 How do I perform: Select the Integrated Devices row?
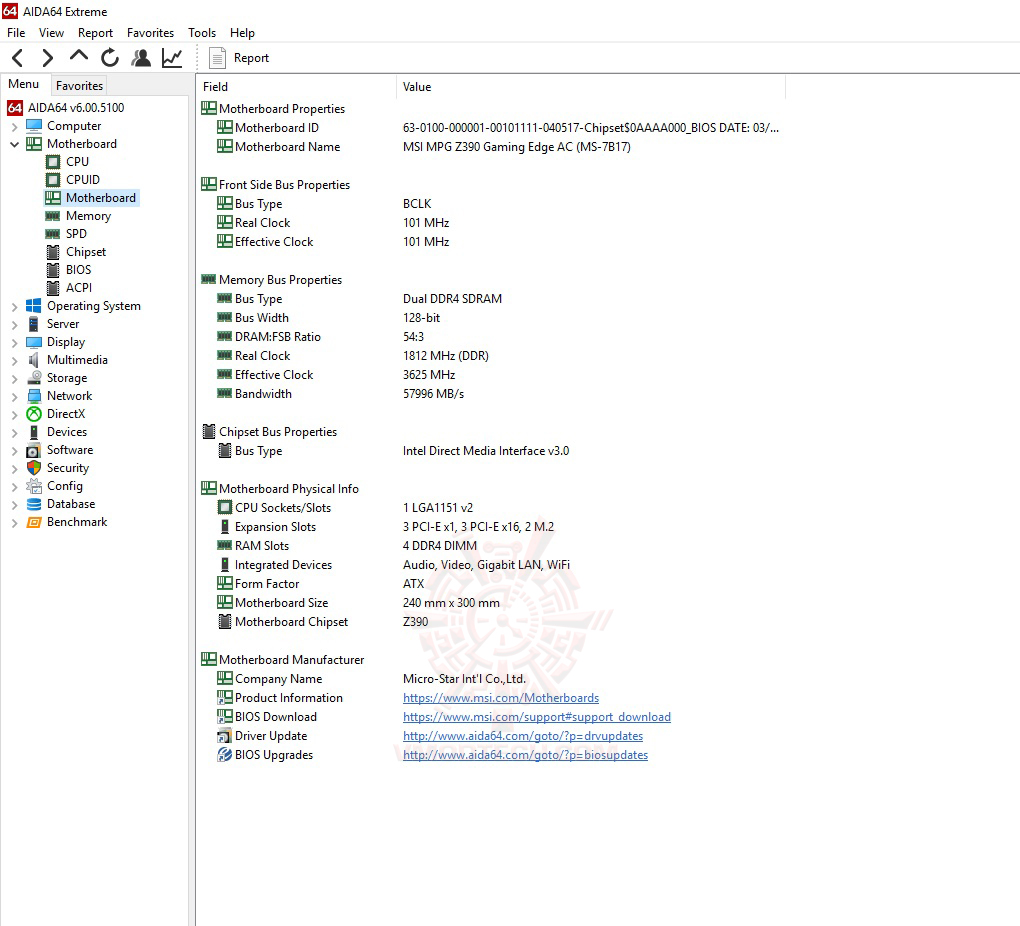point(491,565)
